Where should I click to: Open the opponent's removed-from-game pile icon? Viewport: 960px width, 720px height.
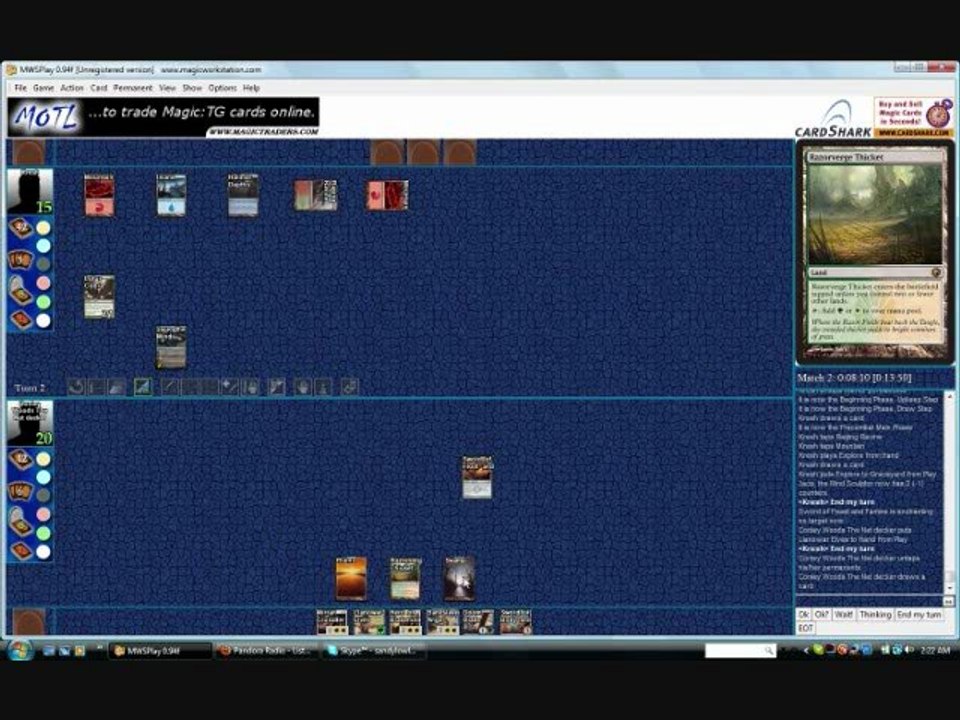point(20,320)
